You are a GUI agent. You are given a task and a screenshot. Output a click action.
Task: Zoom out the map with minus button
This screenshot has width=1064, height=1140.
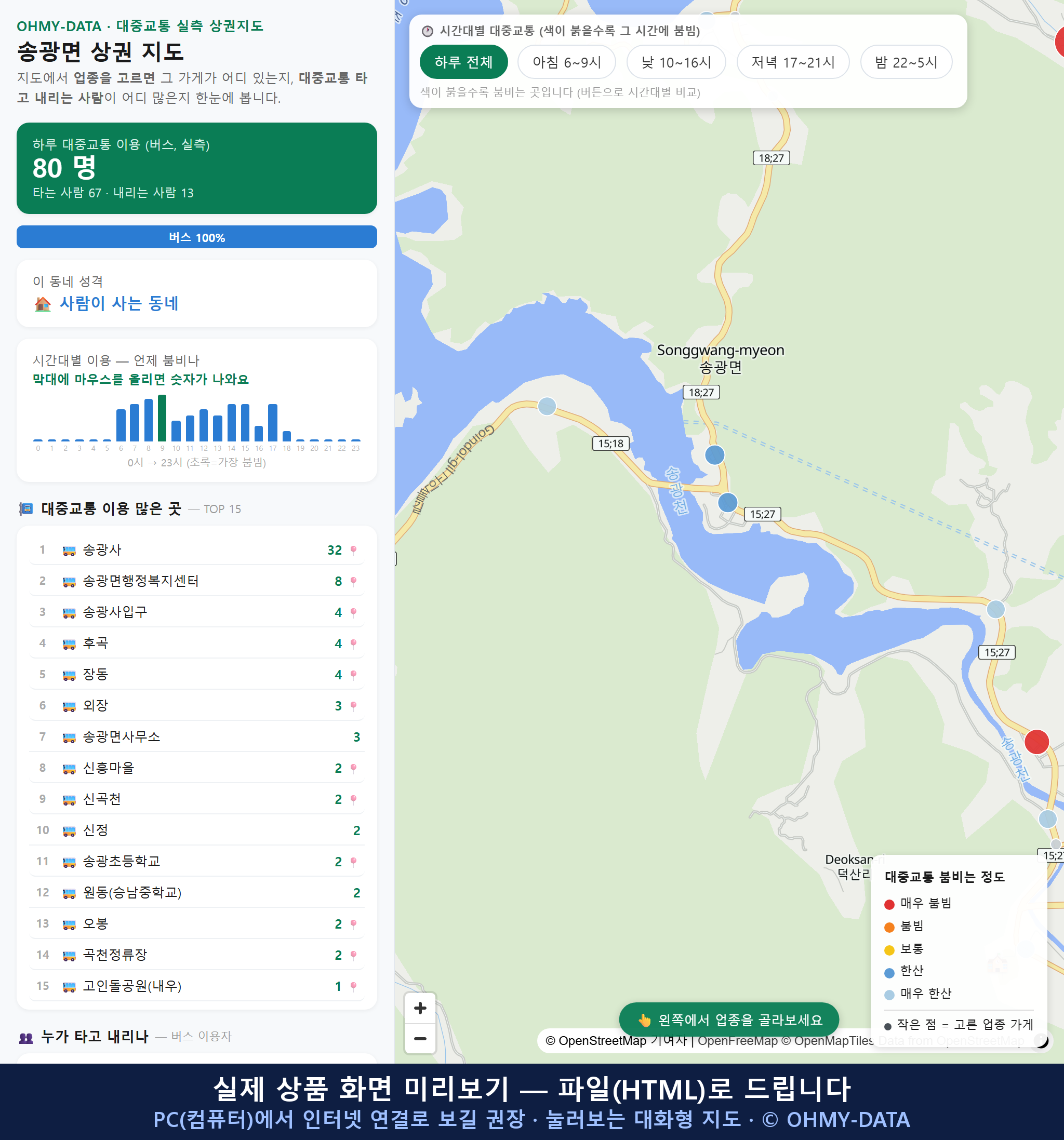420,1039
